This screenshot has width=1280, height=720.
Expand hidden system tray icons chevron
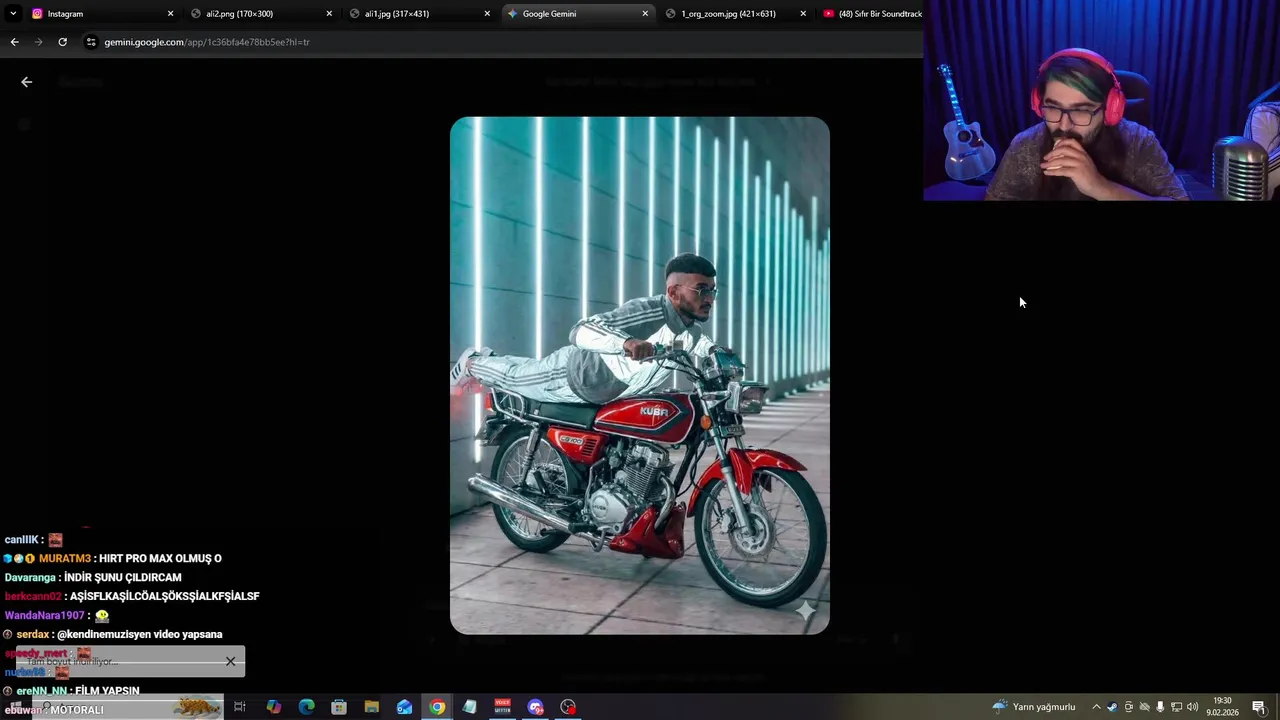click(x=1096, y=707)
